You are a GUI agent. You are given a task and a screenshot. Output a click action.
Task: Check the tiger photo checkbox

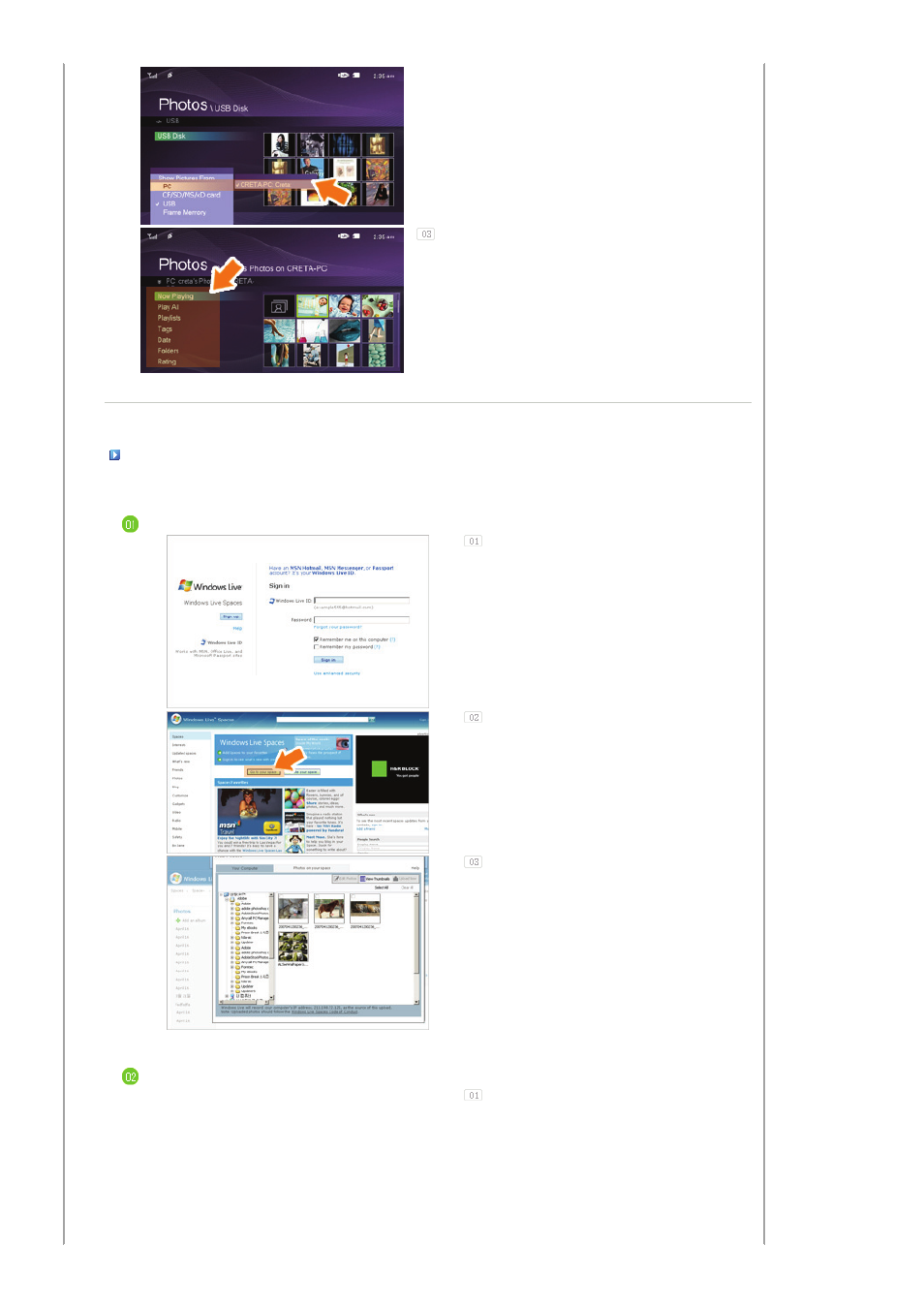click(x=352, y=896)
